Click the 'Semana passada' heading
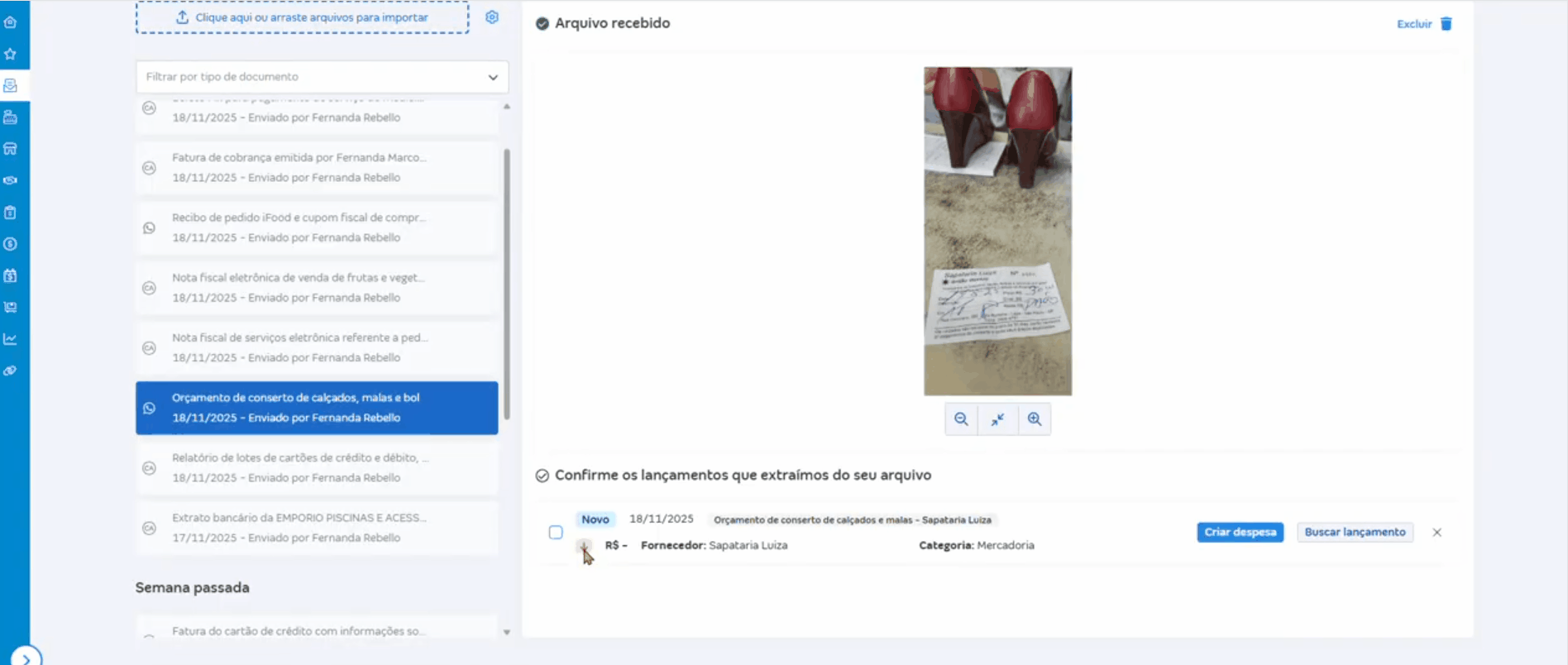1568x665 pixels. tap(192, 588)
